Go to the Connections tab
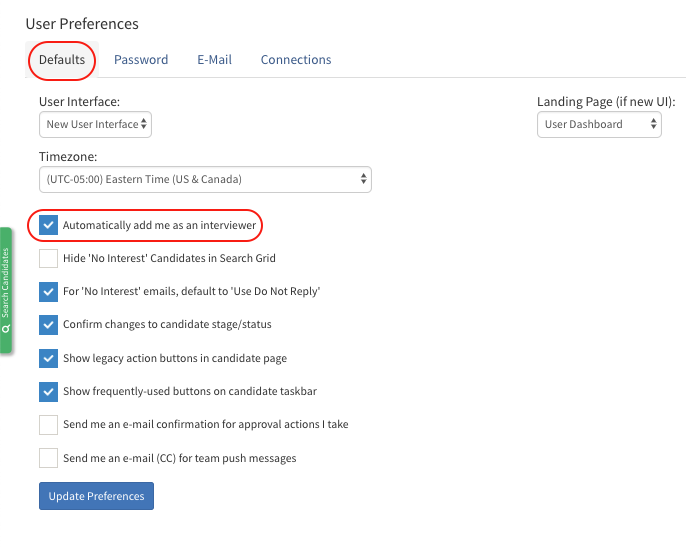686x547 pixels. [296, 60]
